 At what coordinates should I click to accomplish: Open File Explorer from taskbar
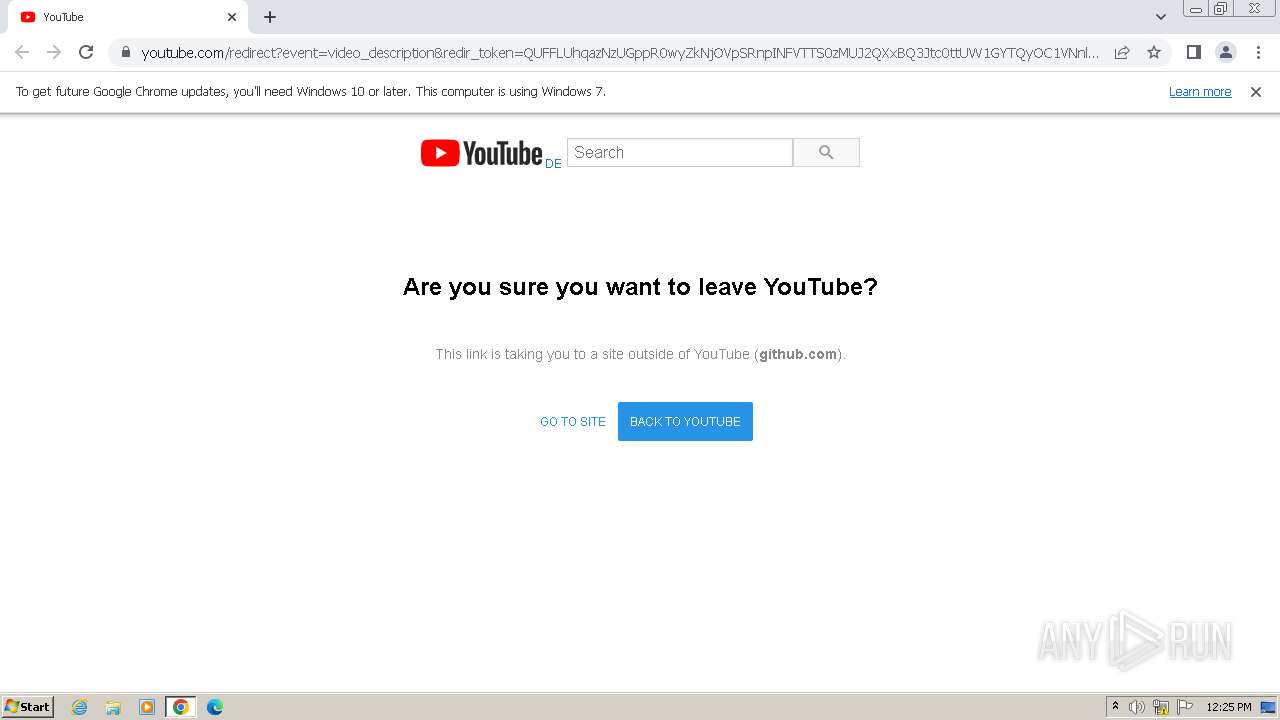pyautogui.click(x=113, y=707)
